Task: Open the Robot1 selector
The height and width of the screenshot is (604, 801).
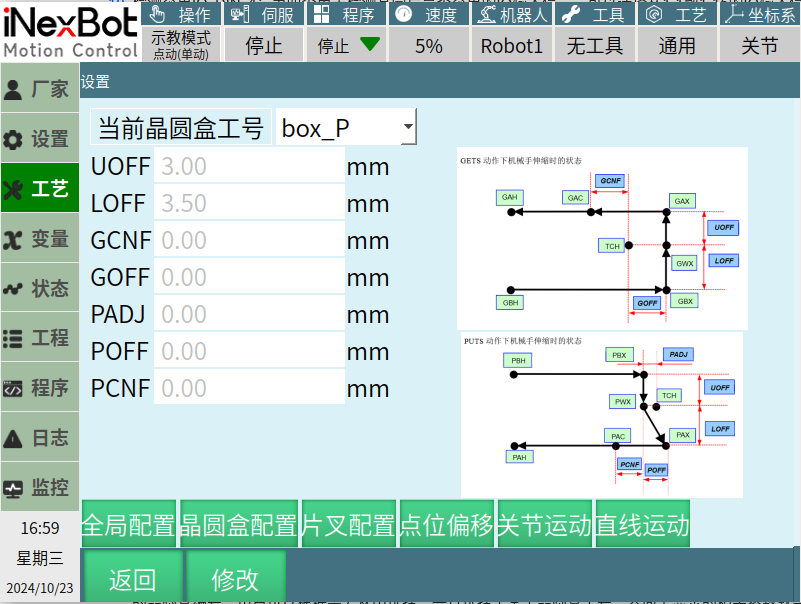Action: (x=511, y=45)
